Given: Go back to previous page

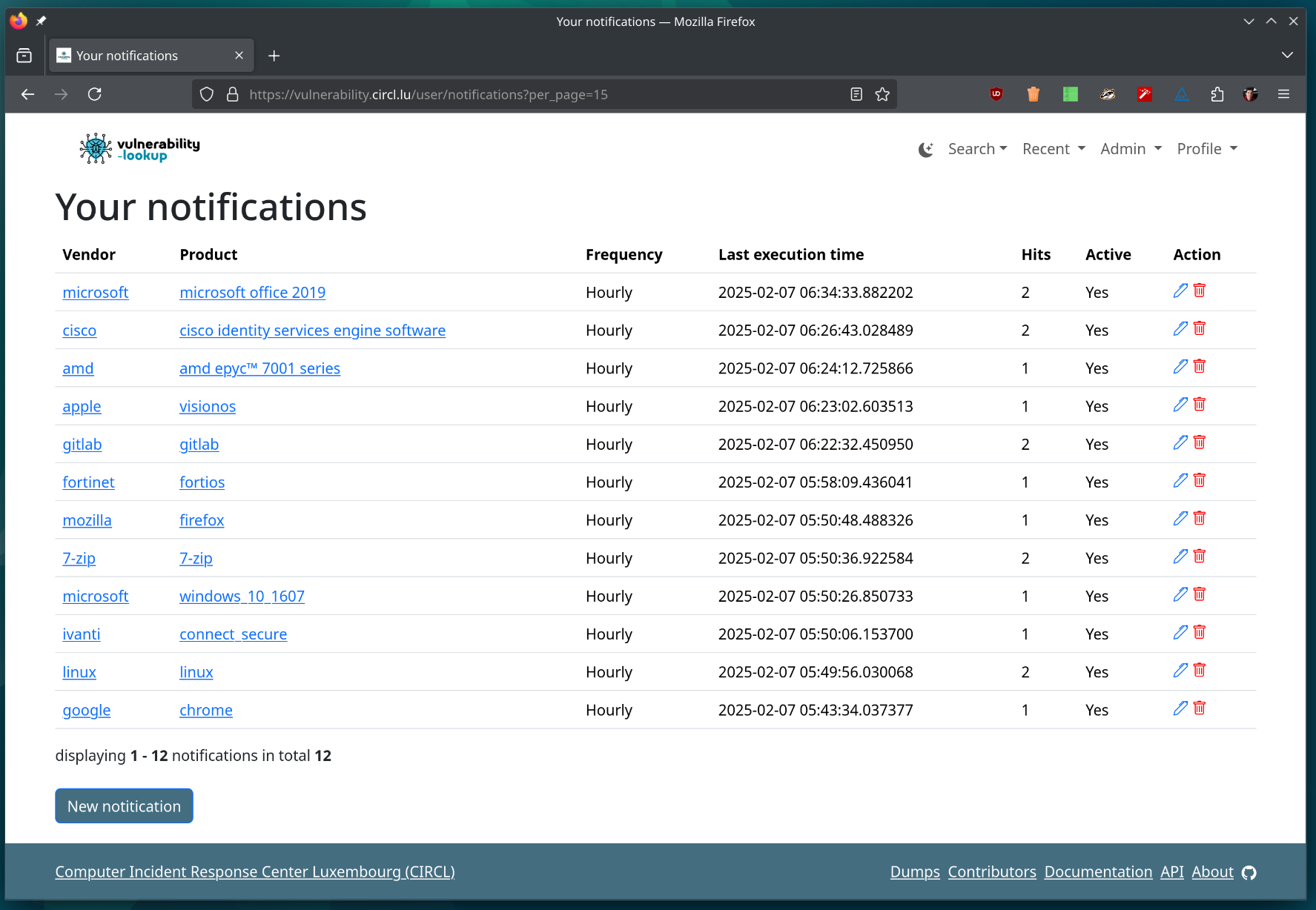Looking at the screenshot, I should point(27,94).
